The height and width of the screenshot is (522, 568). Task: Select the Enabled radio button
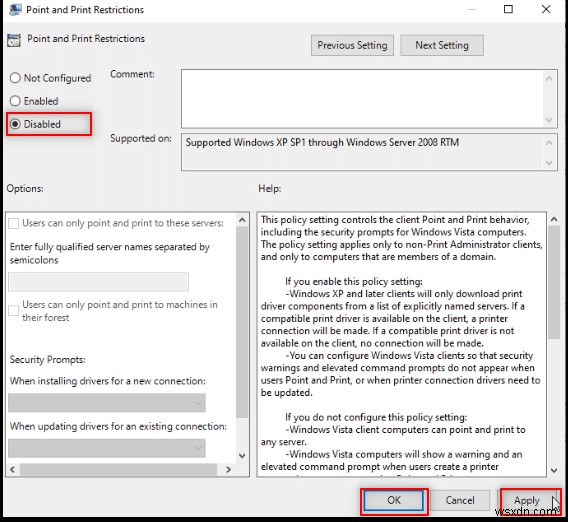[x=15, y=101]
